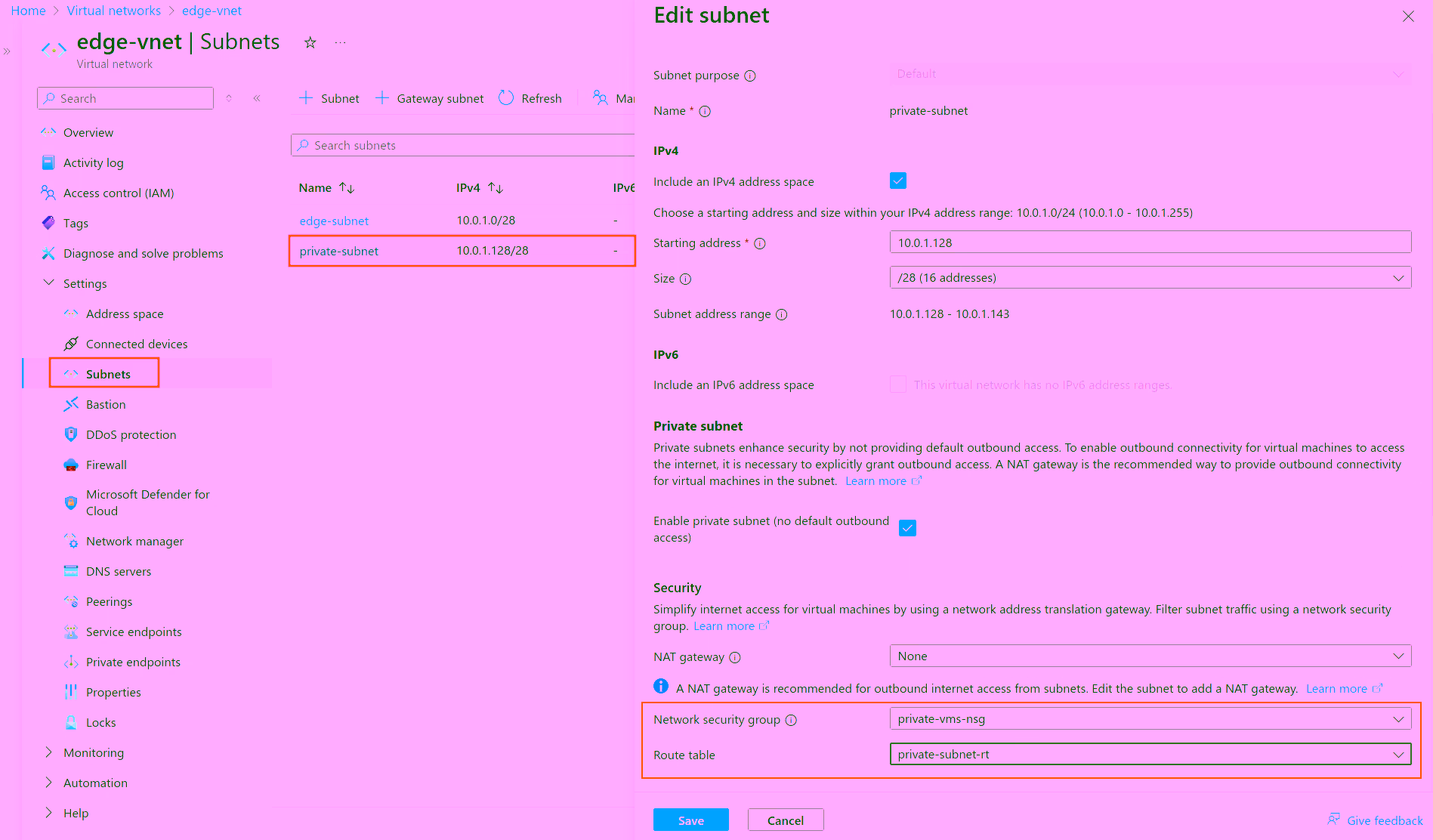Uncheck Include an IPv4 address space

897,181
